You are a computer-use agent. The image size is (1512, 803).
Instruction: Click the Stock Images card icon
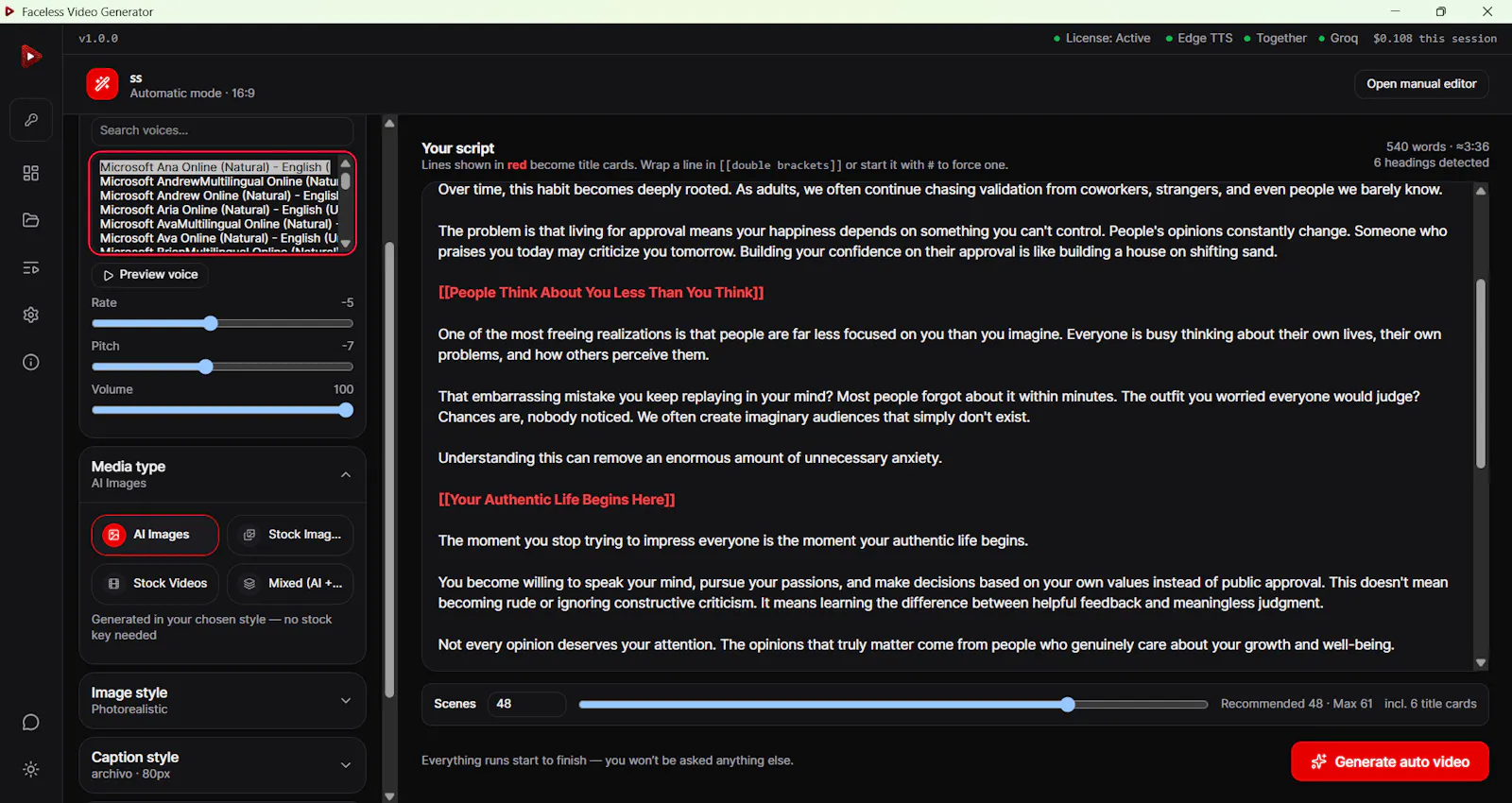[x=249, y=535]
